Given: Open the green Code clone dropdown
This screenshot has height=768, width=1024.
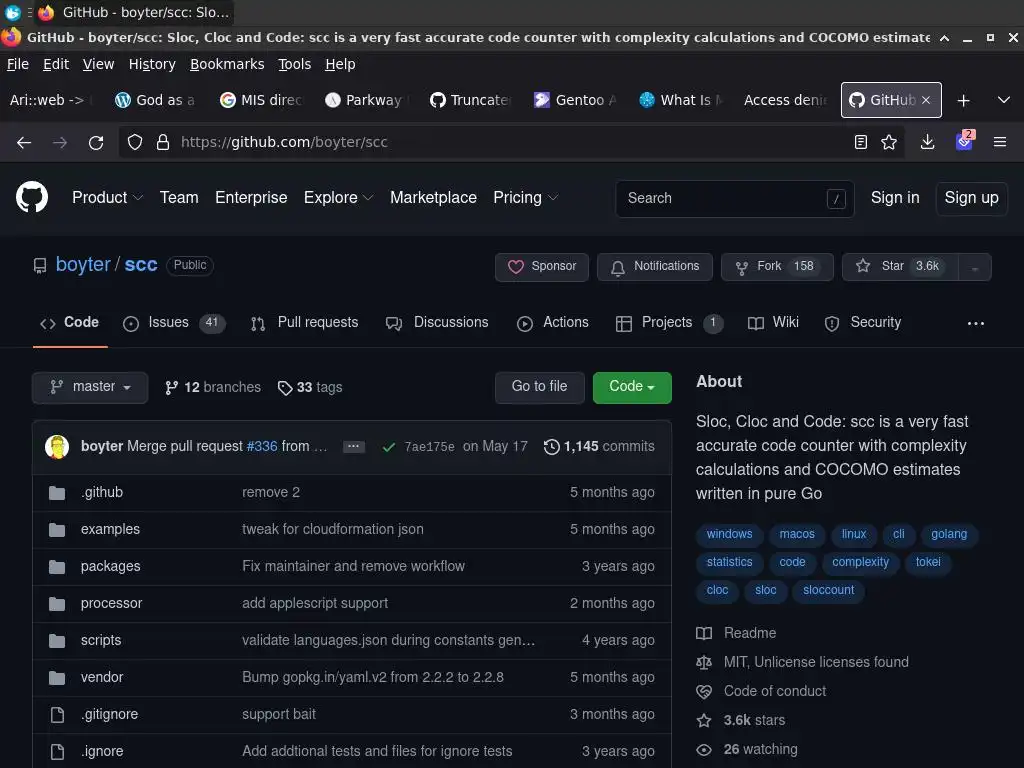Looking at the screenshot, I should click(x=632, y=387).
